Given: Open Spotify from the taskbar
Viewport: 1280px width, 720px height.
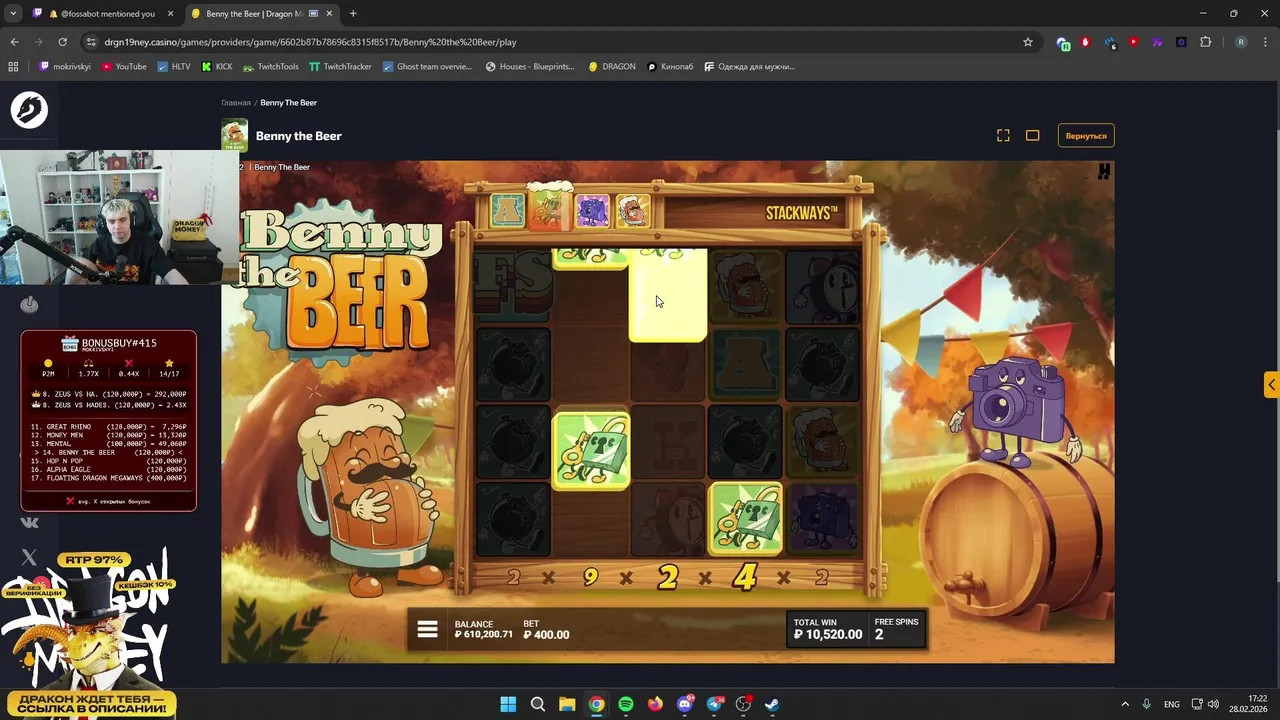Looking at the screenshot, I should tap(626, 704).
